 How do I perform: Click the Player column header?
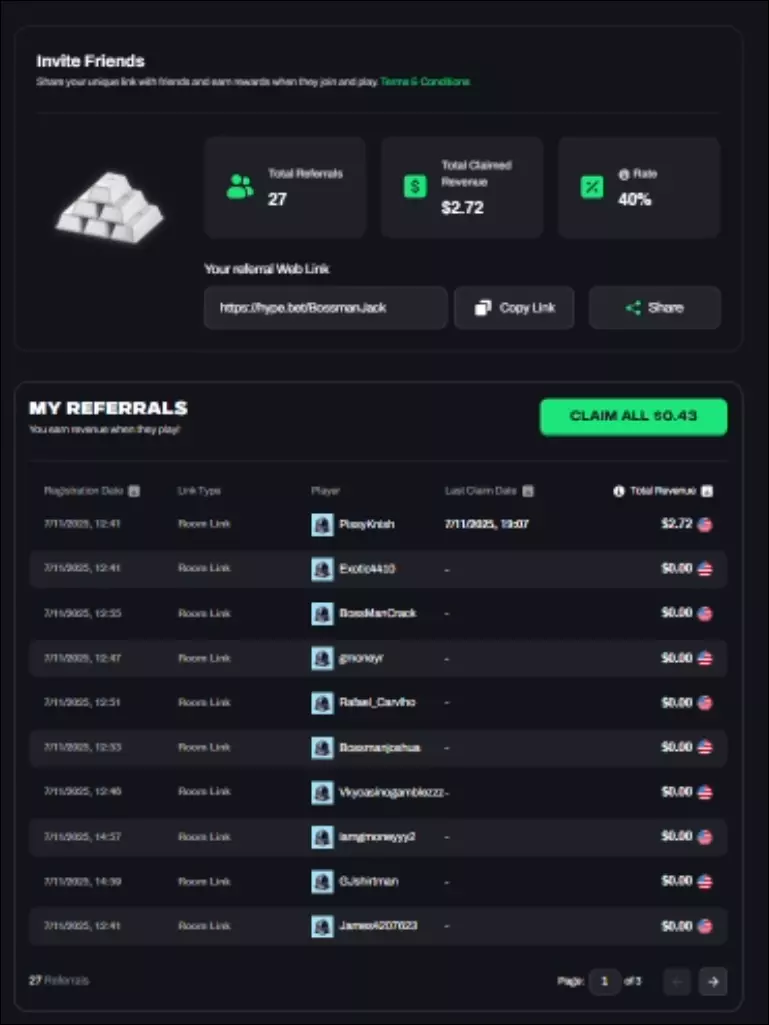click(x=325, y=491)
